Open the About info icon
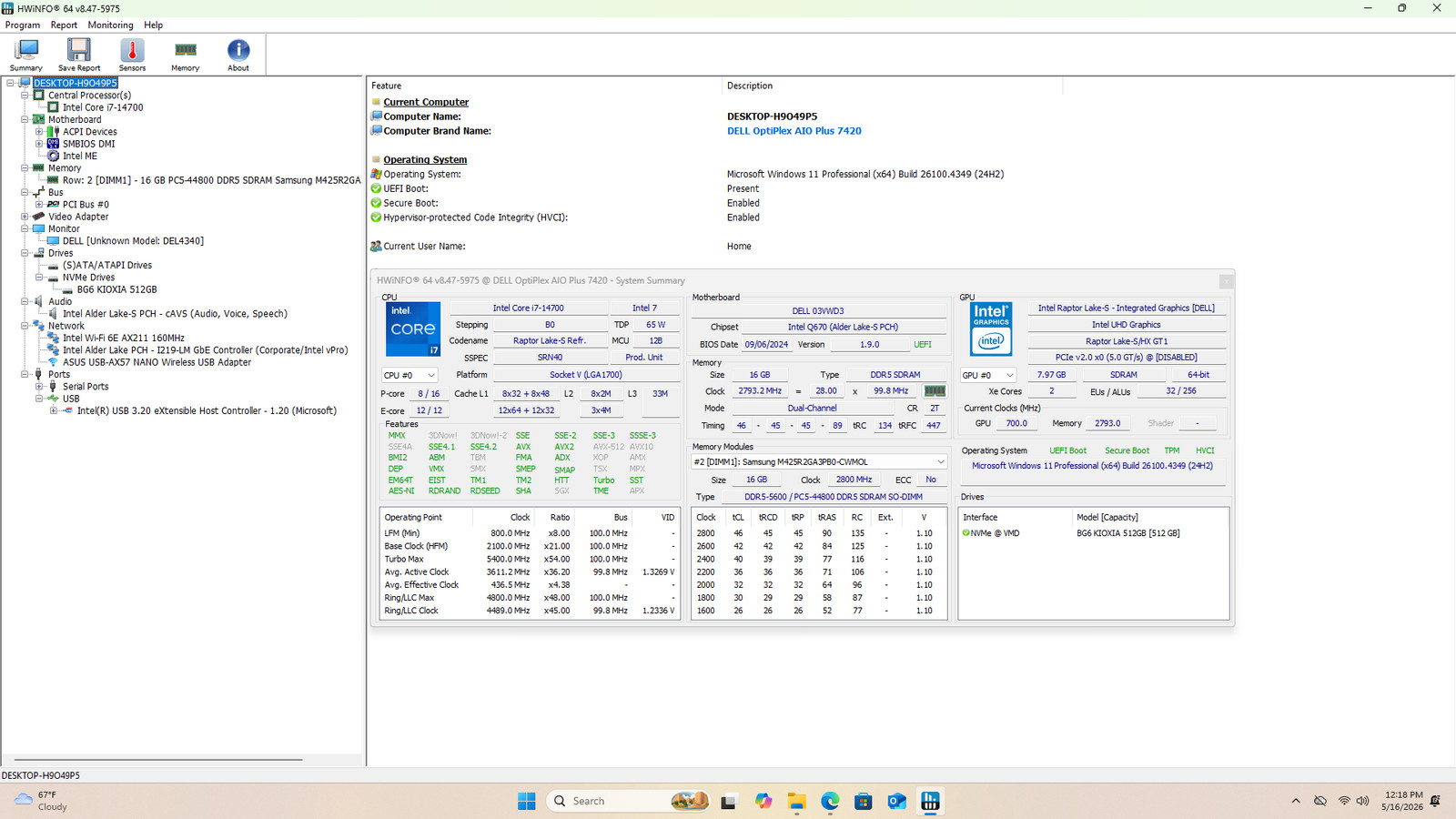This screenshot has width=1456, height=819. tap(238, 55)
